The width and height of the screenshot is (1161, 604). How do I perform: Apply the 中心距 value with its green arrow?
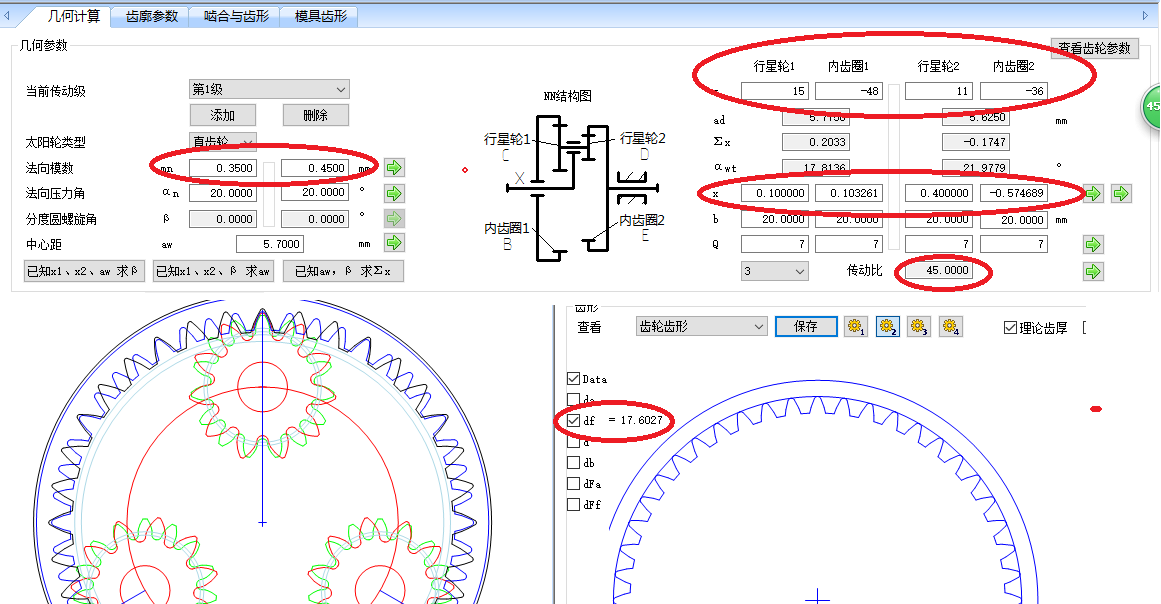tap(395, 243)
